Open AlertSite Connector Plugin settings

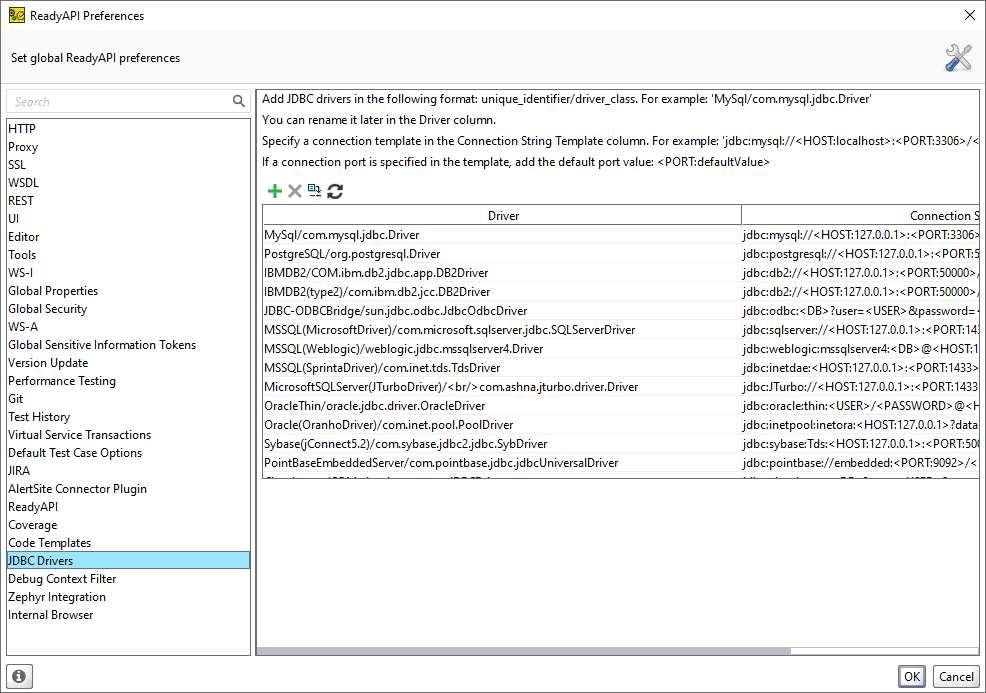[x=128, y=489]
